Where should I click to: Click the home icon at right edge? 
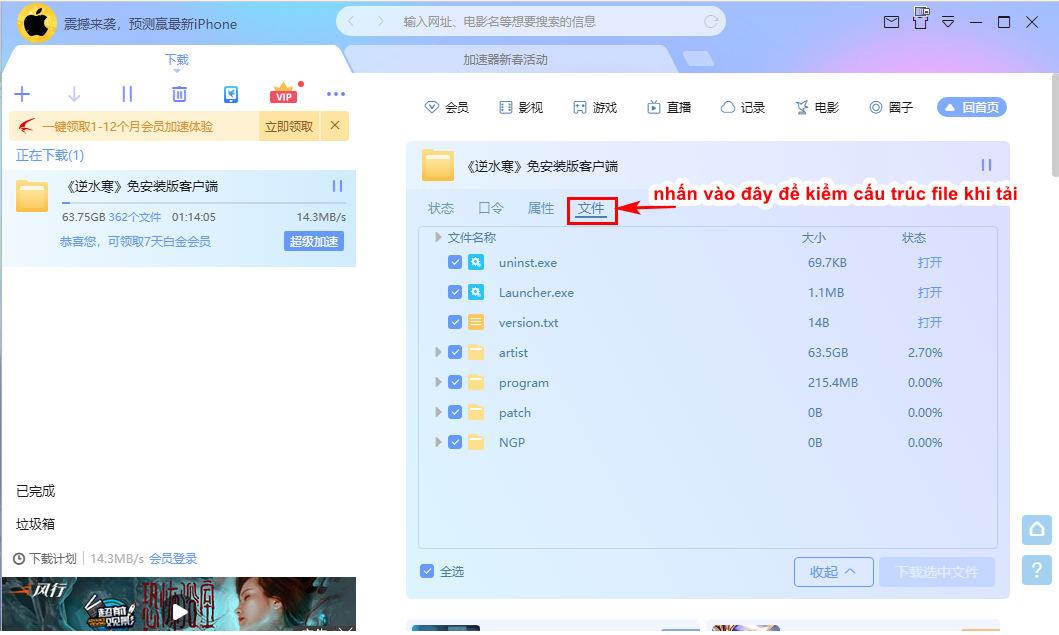[x=1037, y=530]
